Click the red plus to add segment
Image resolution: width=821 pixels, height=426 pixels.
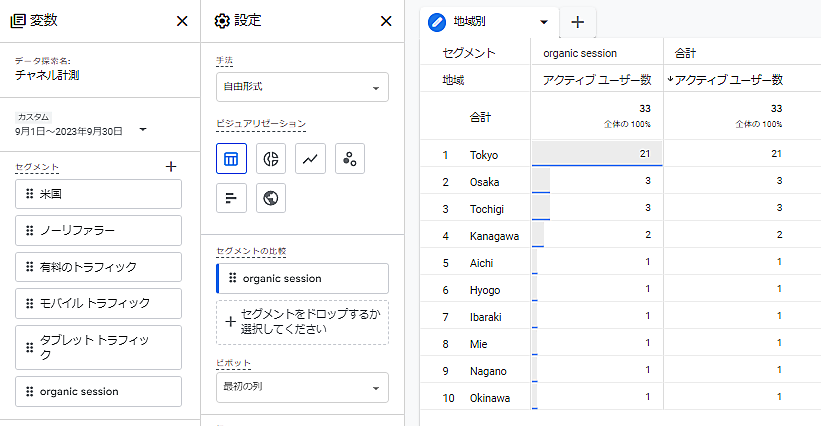pyautogui.click(x=171, y=167)
